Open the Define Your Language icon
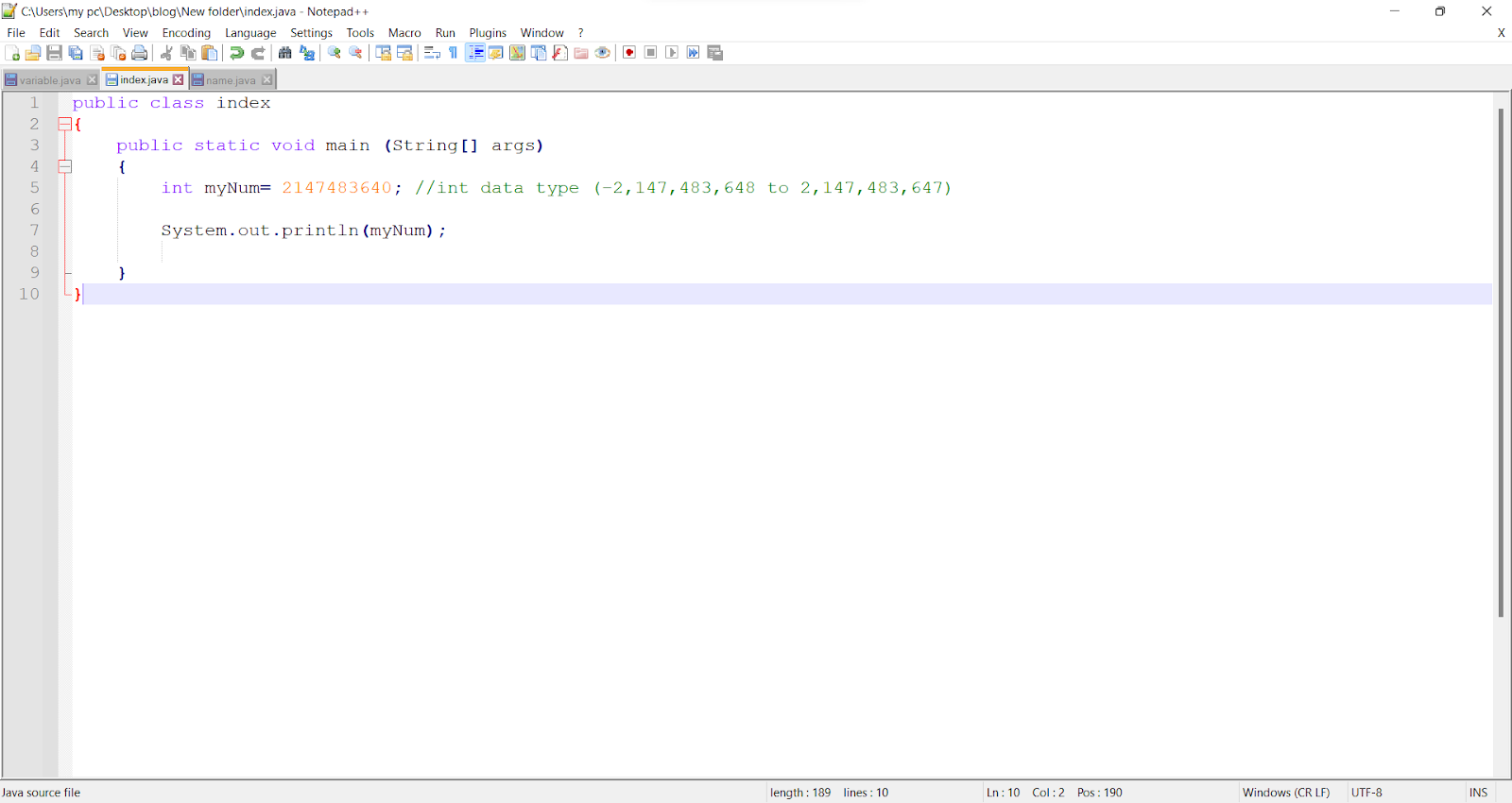 [496, 53]
